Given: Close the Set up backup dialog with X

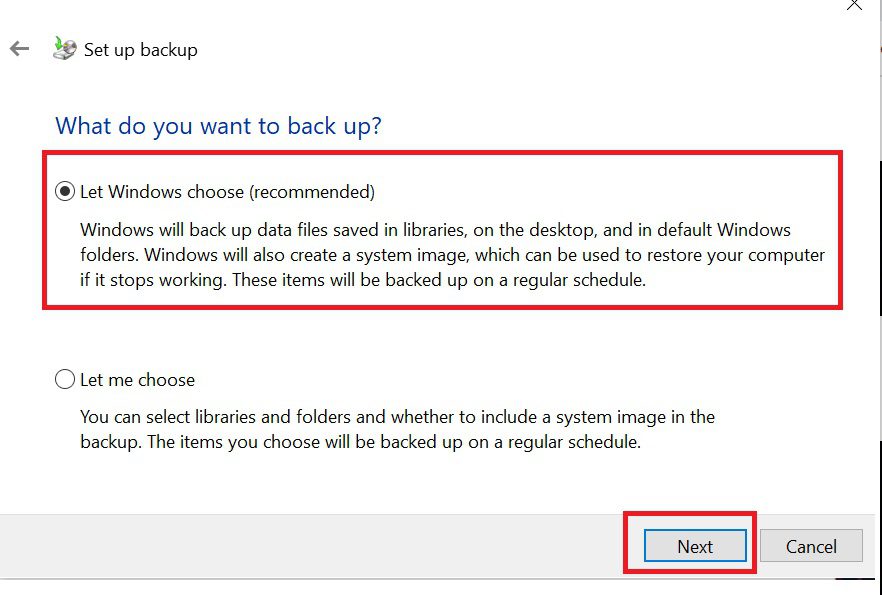Looking at the screenshot, I should point(854,5).
